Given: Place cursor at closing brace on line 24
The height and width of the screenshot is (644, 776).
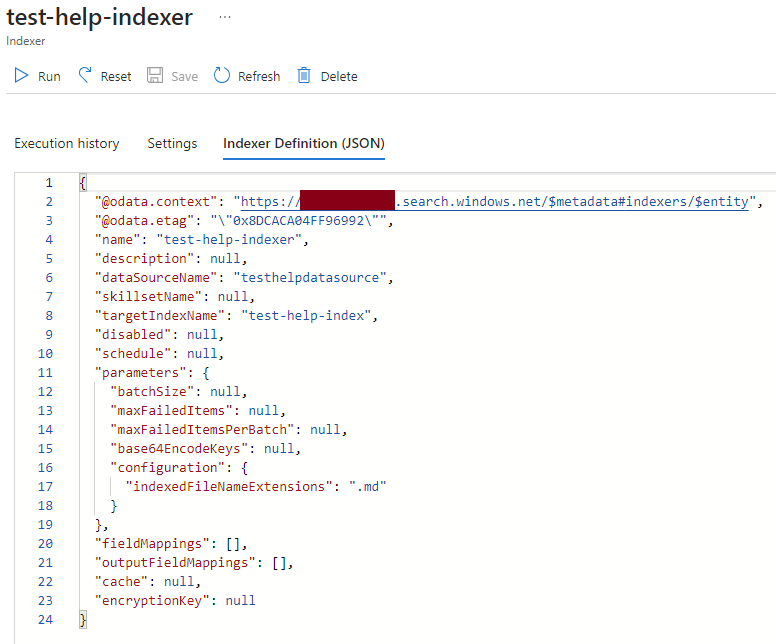Looking at the screenshot, I should pyautogui.click(x=83, y=620).
